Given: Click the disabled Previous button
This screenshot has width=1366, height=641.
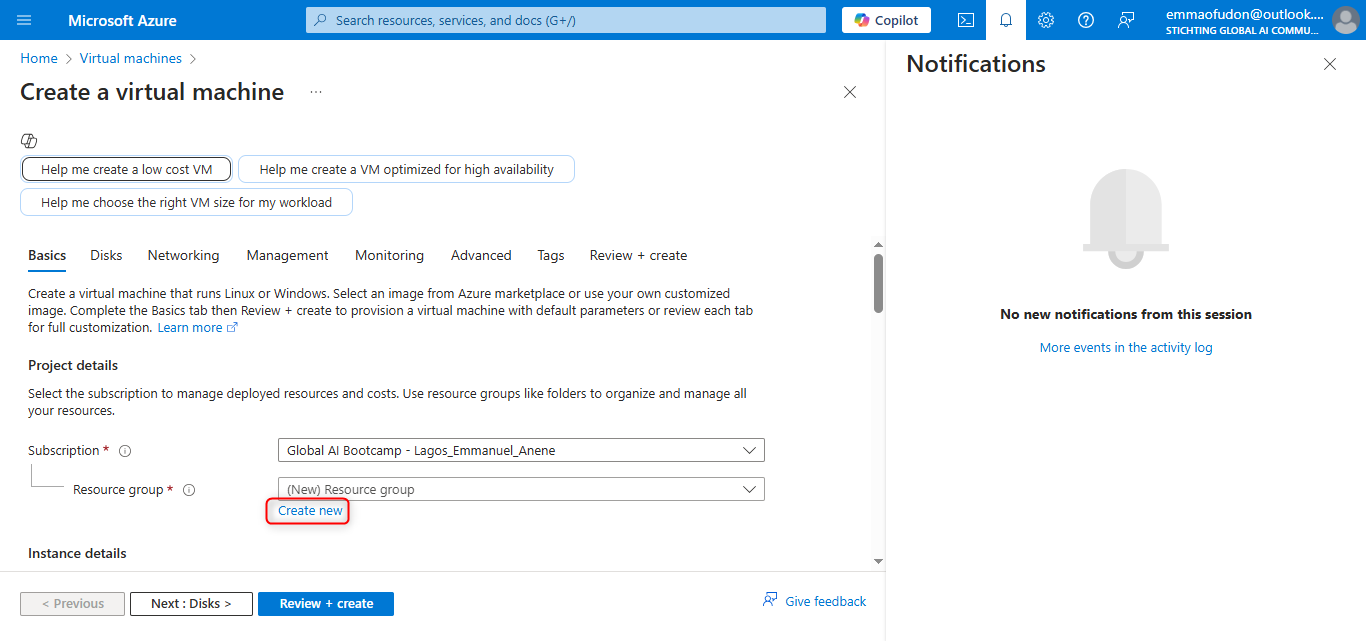Looking at the screenshot, I should coord(73,604).
